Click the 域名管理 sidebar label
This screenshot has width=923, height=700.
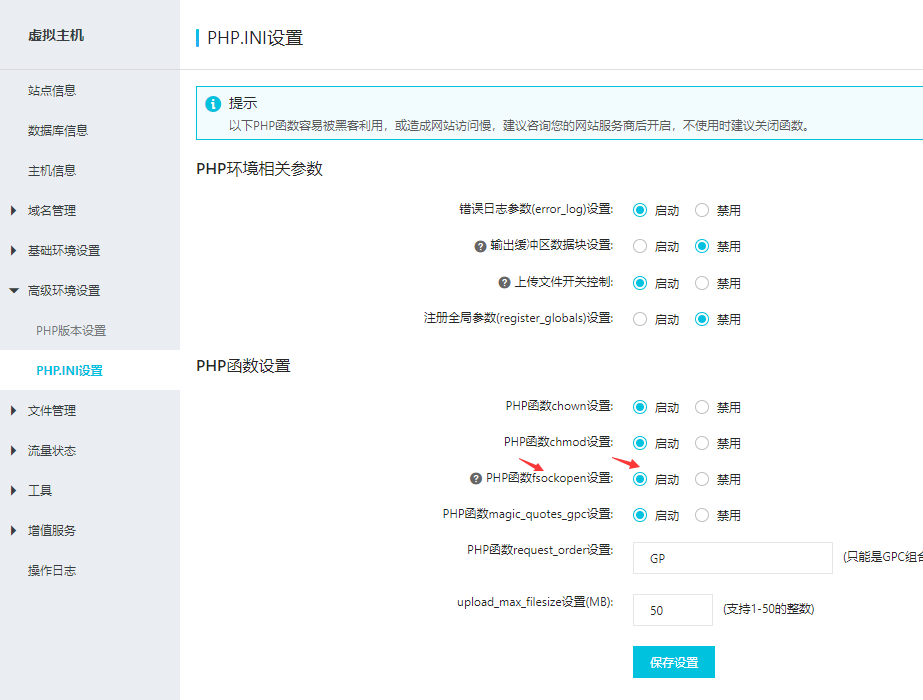tap(52, 211)
